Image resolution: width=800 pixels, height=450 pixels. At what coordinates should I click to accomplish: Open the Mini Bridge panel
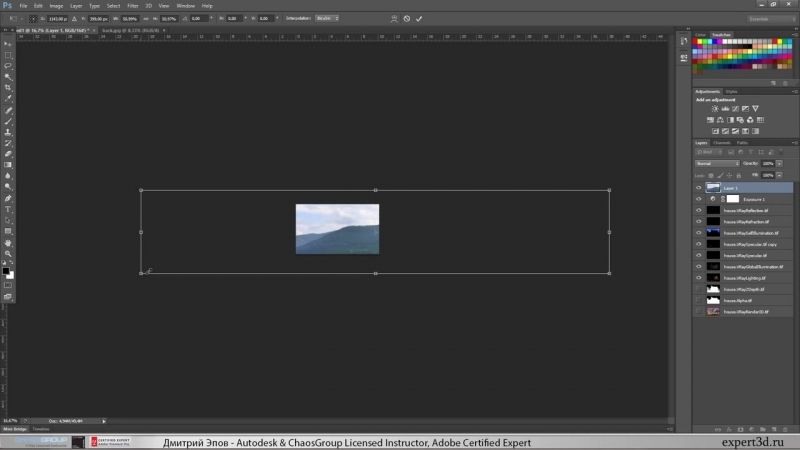coord(15,429)
